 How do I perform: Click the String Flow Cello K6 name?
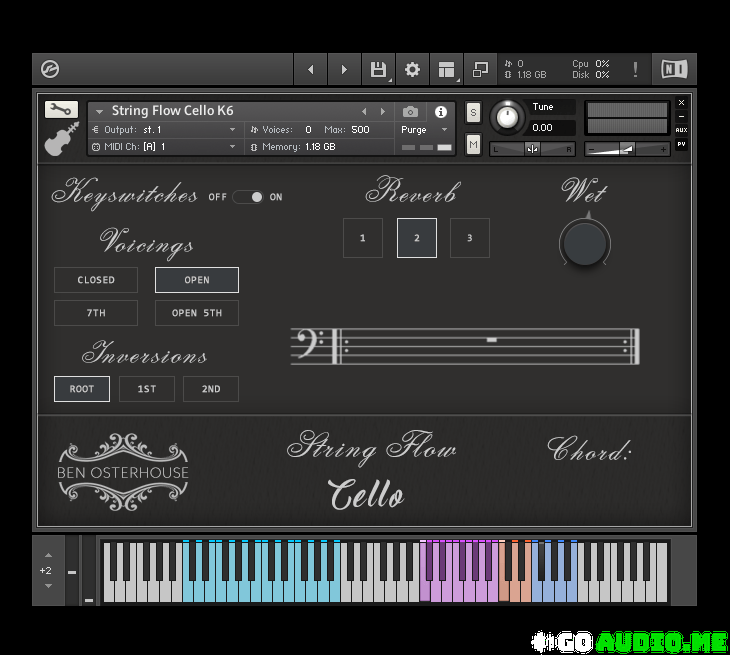(172, 111)
